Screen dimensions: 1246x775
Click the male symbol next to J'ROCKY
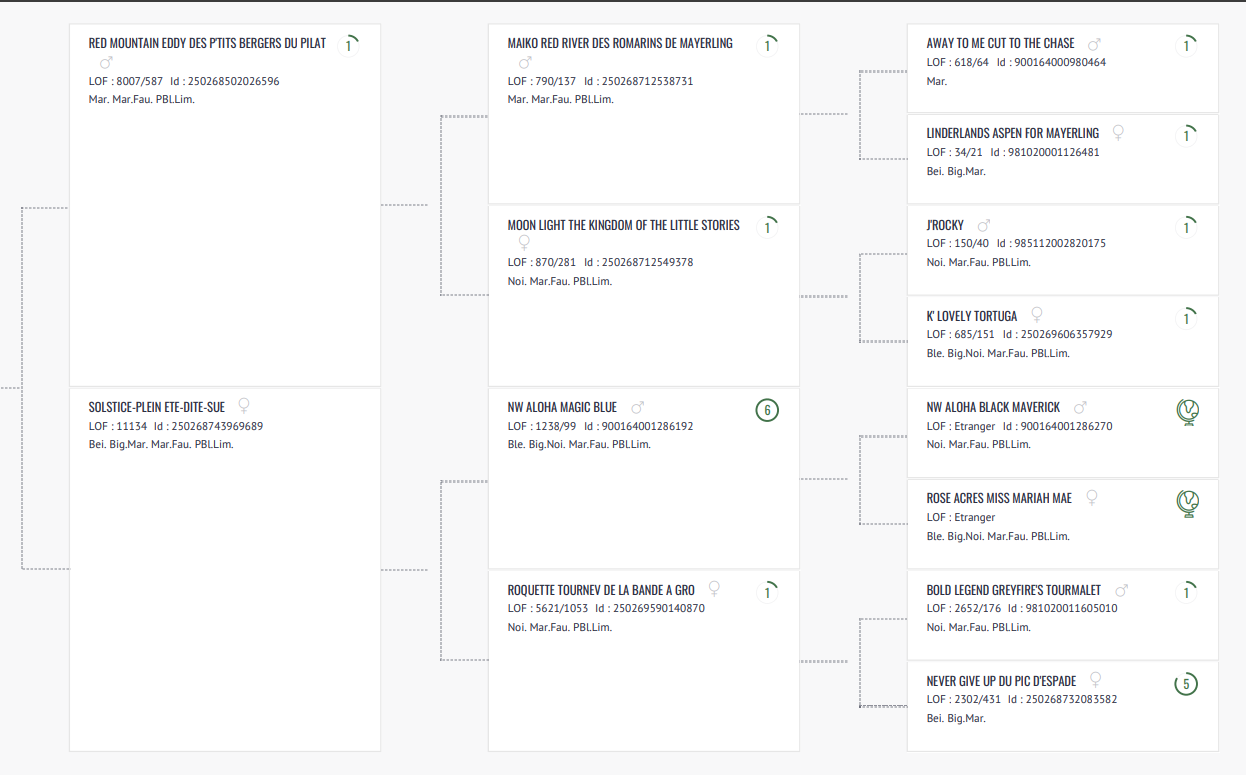tap(984, 225)
